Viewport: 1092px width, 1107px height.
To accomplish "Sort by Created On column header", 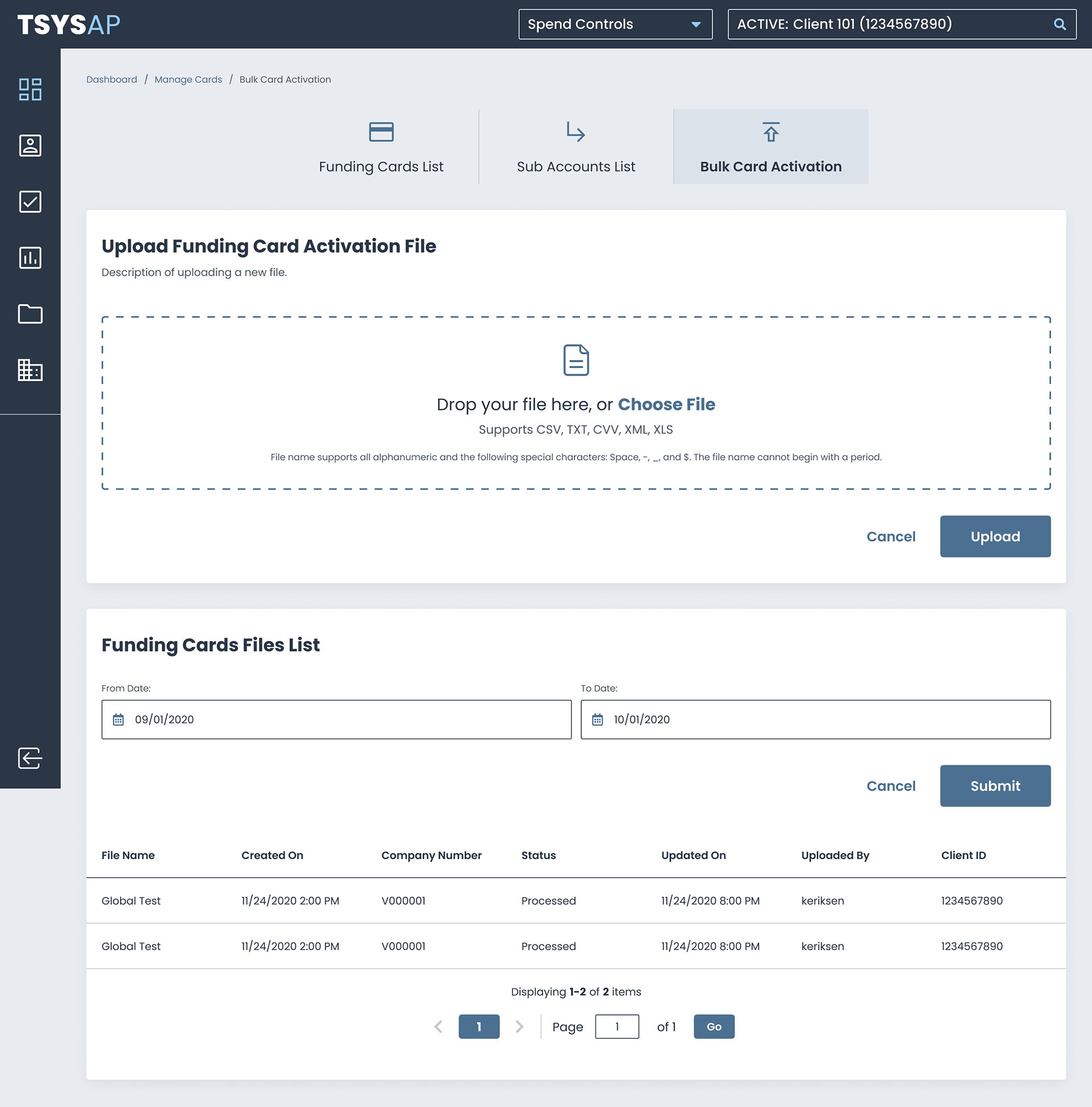I will click(x=272, y=855).
